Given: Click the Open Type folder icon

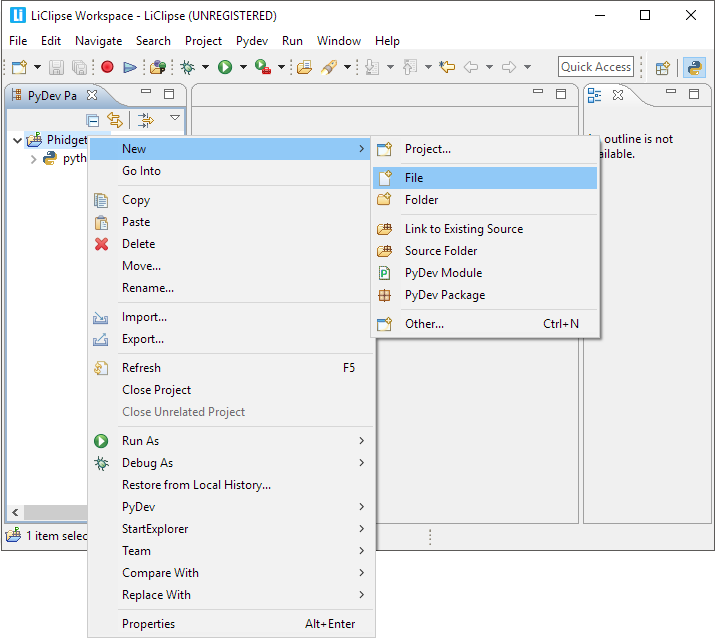Looking at the screenshot, I should point(305,67).
